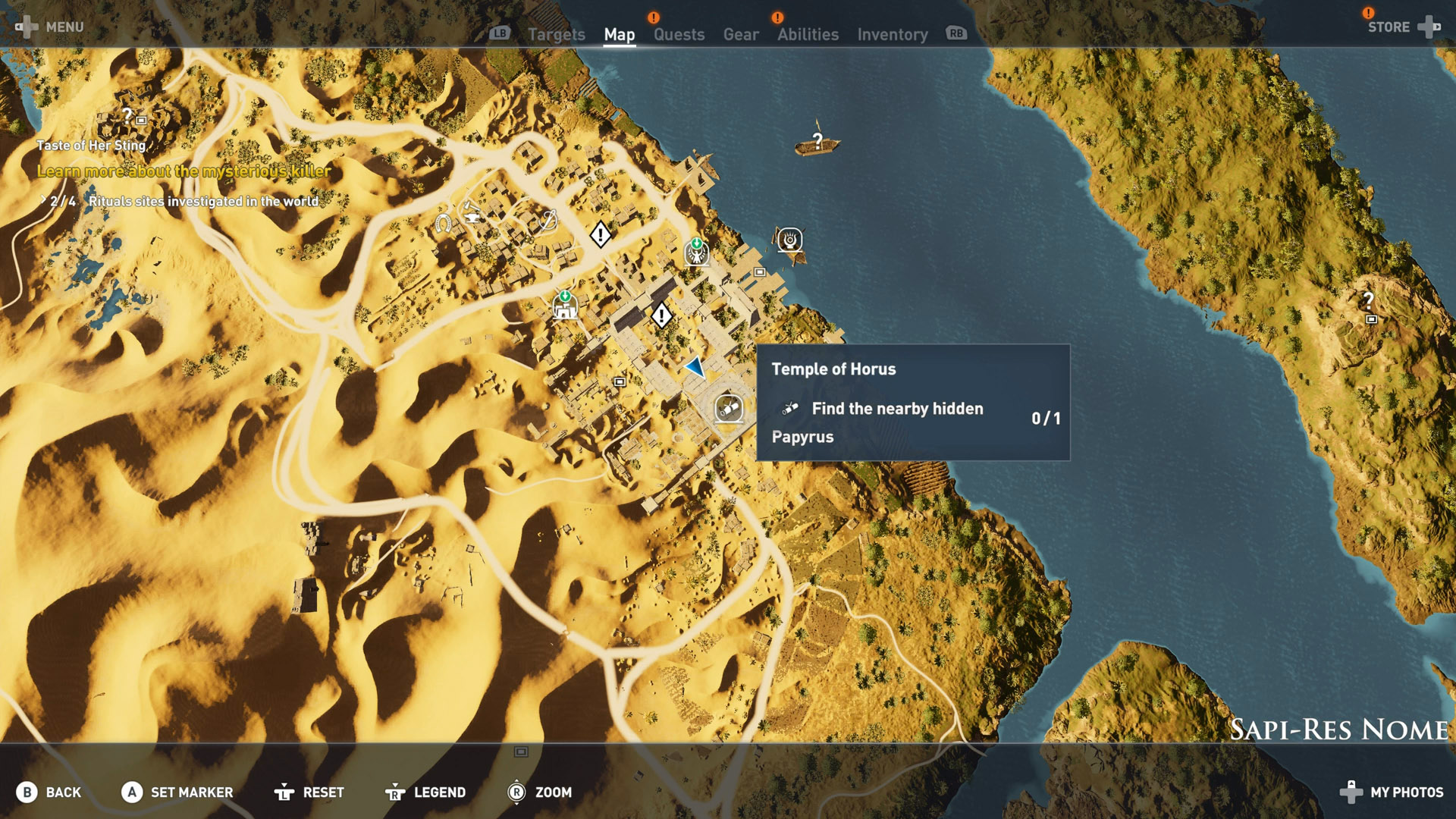Screen dimensions: 1456x819
Task: Click the LB bumper icon
Action: (x=500, y=33)
